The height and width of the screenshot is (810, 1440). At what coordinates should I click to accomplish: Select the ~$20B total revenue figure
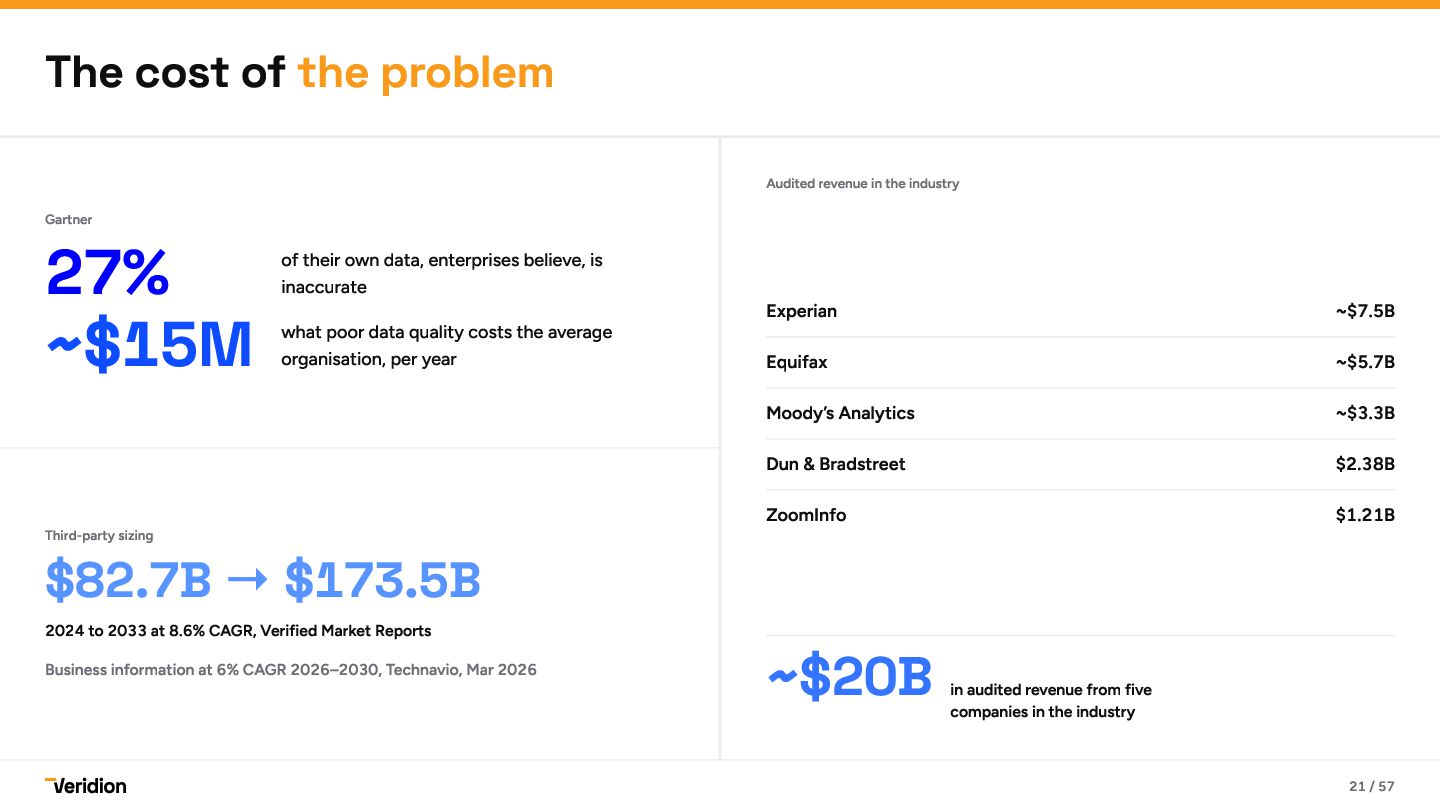(850, 677)
